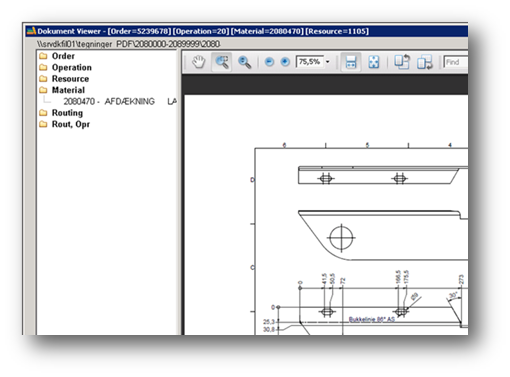Toggle scrolling page fit width mode
Screen dimensions: 510x377
pyautogui.click(x=351, y=62)
